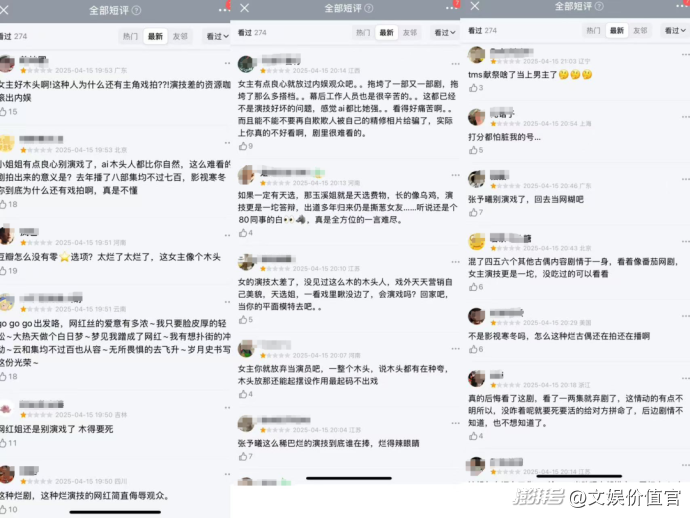Select 最新 sort in right panel
This screenshot has height=518, width=690.
(617, 30)
